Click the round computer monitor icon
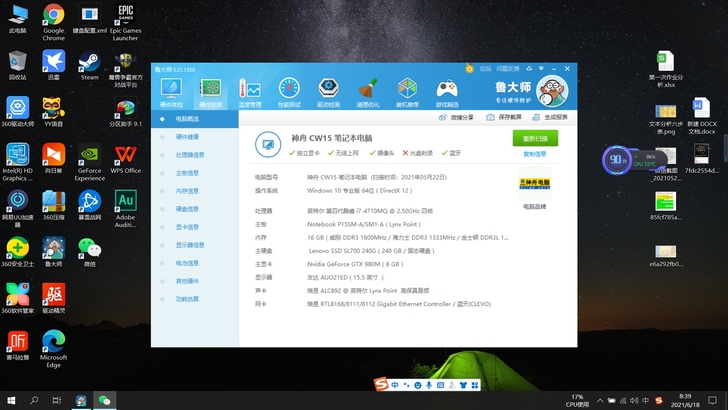Screen dimensions: 728x410 pos(268,144)
